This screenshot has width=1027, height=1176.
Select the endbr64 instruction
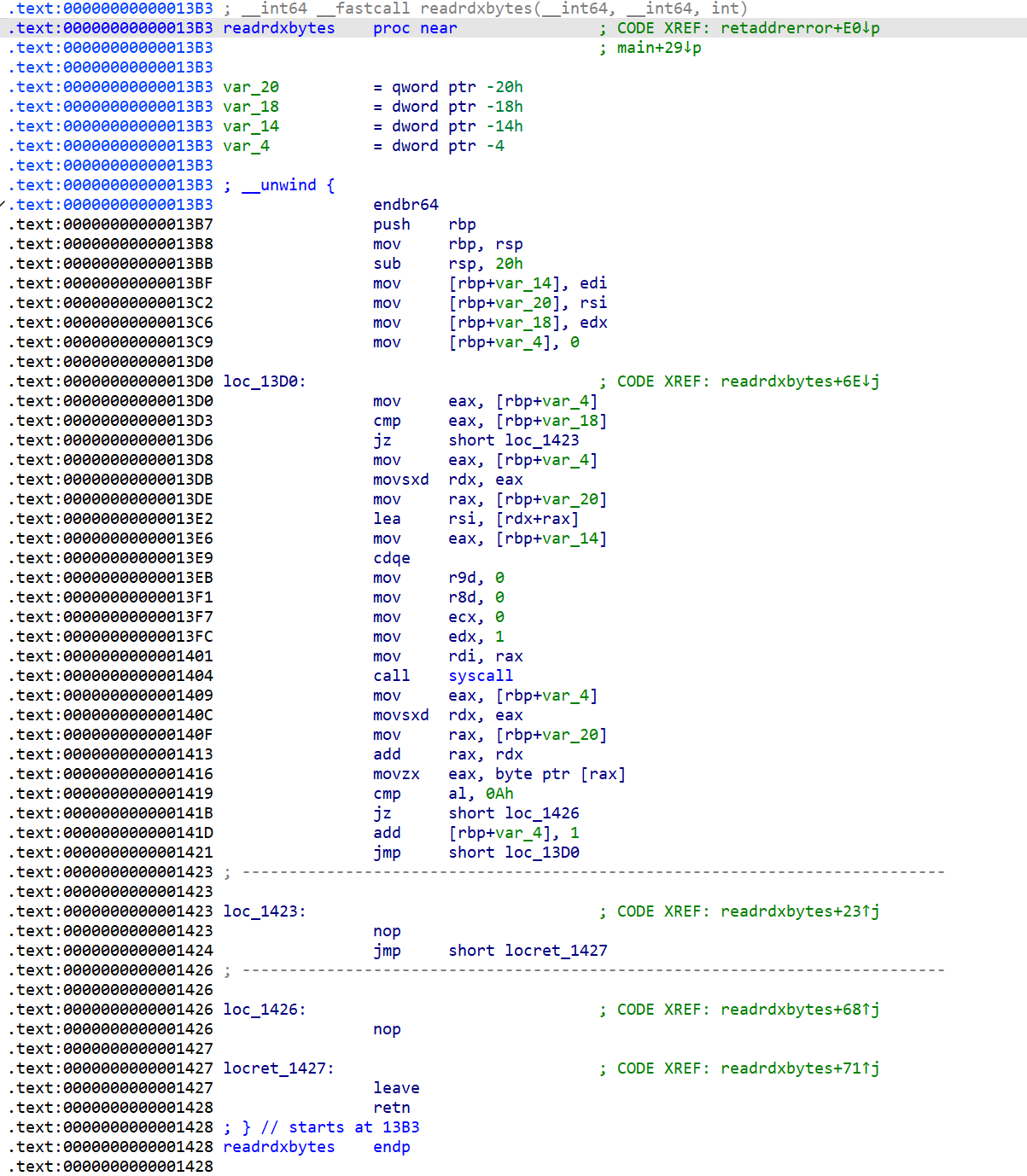point(406,205)
